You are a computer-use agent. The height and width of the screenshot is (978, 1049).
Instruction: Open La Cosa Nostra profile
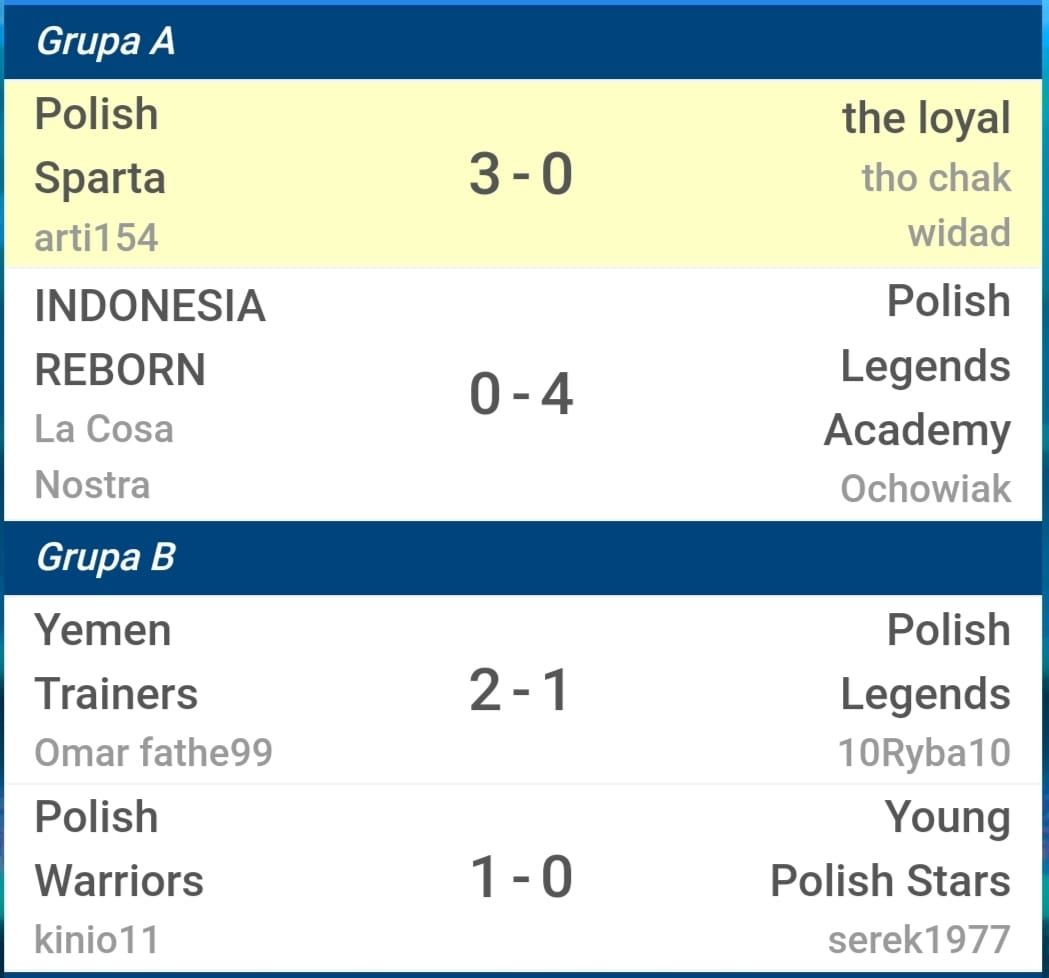104,456
